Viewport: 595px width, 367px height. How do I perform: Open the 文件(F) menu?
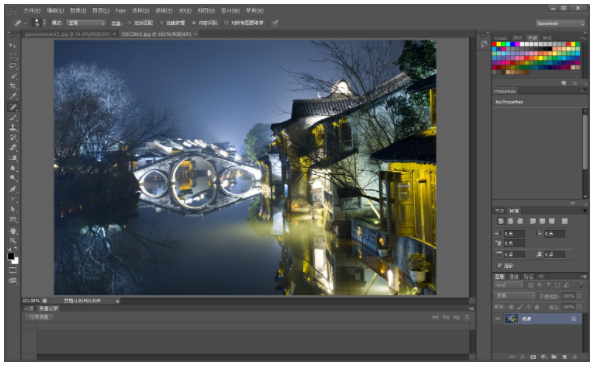coord(32,11)
